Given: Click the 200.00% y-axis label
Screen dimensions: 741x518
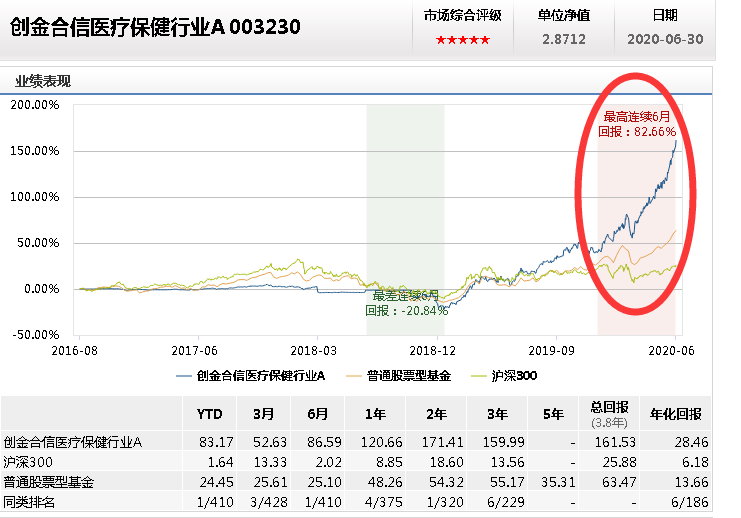Looking at the screenshot, I should tap(35, 104).
